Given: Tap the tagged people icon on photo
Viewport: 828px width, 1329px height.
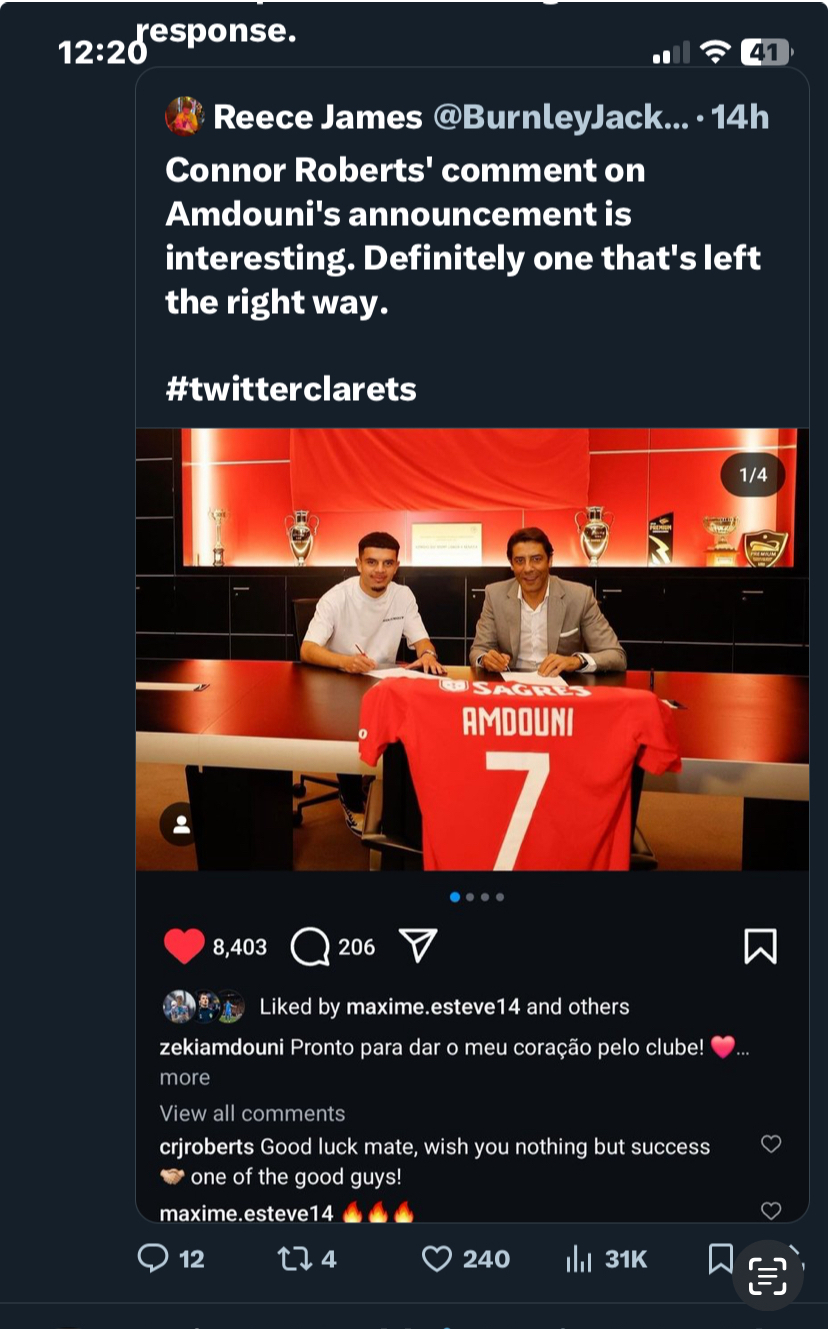Looking at the screenshot, I should (x=182, y=824).
